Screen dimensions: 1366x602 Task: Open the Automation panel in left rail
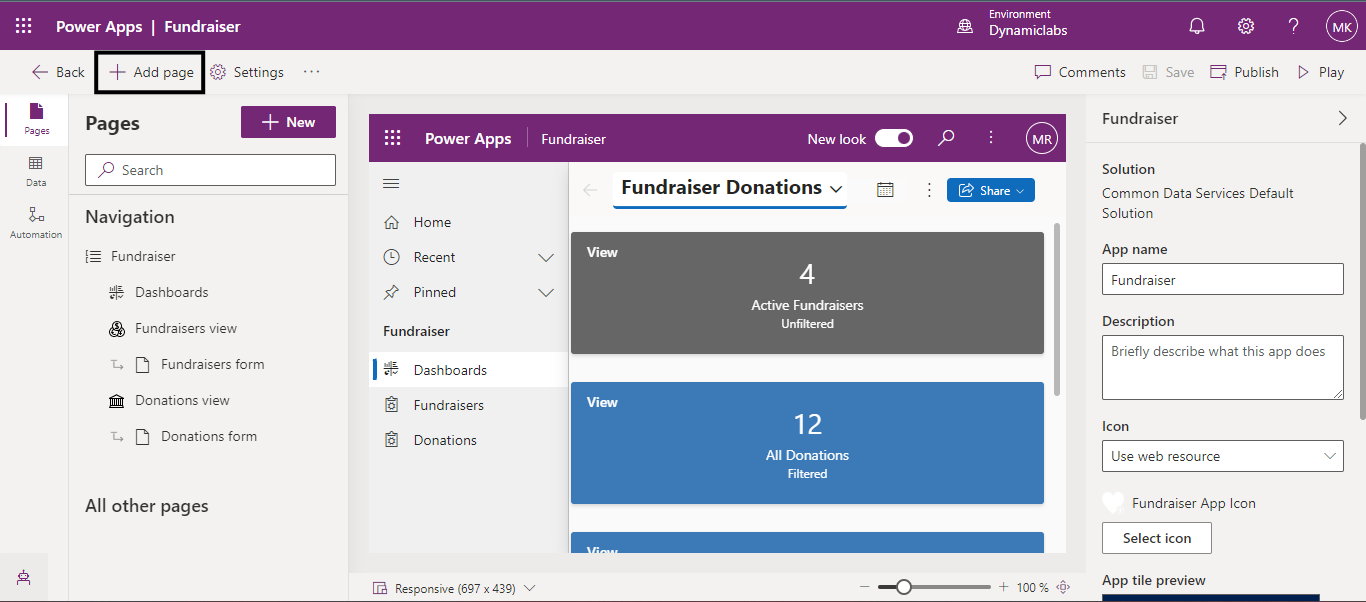[36, 222]
